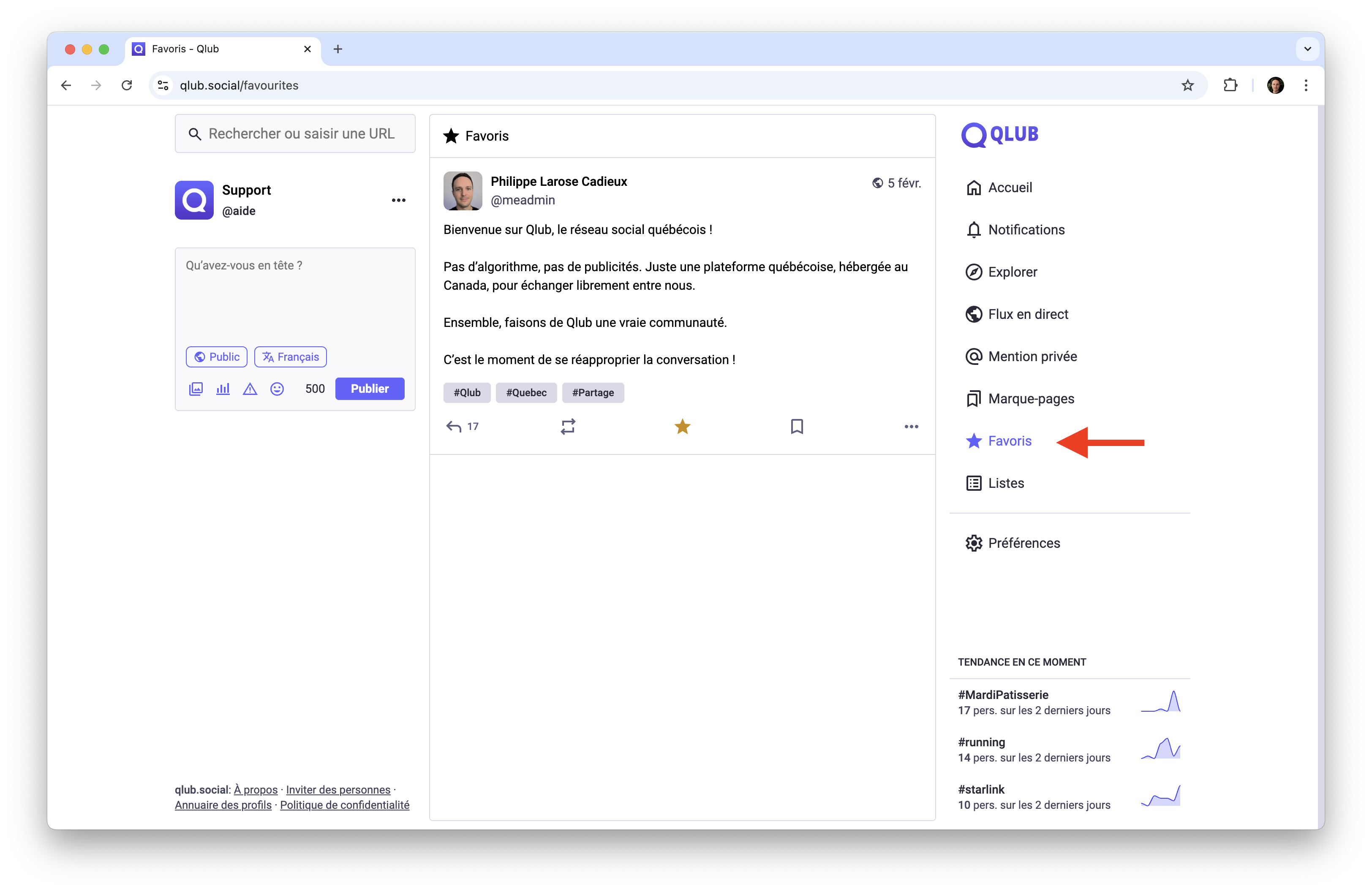Open the #Qlub hashtag
This screenshot has width=1372, height=892.
[x=467, y=392]
